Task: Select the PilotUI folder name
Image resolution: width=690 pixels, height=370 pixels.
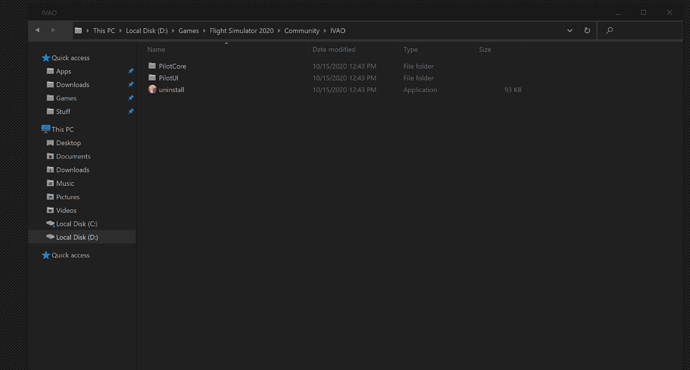Action: [169, 78]
